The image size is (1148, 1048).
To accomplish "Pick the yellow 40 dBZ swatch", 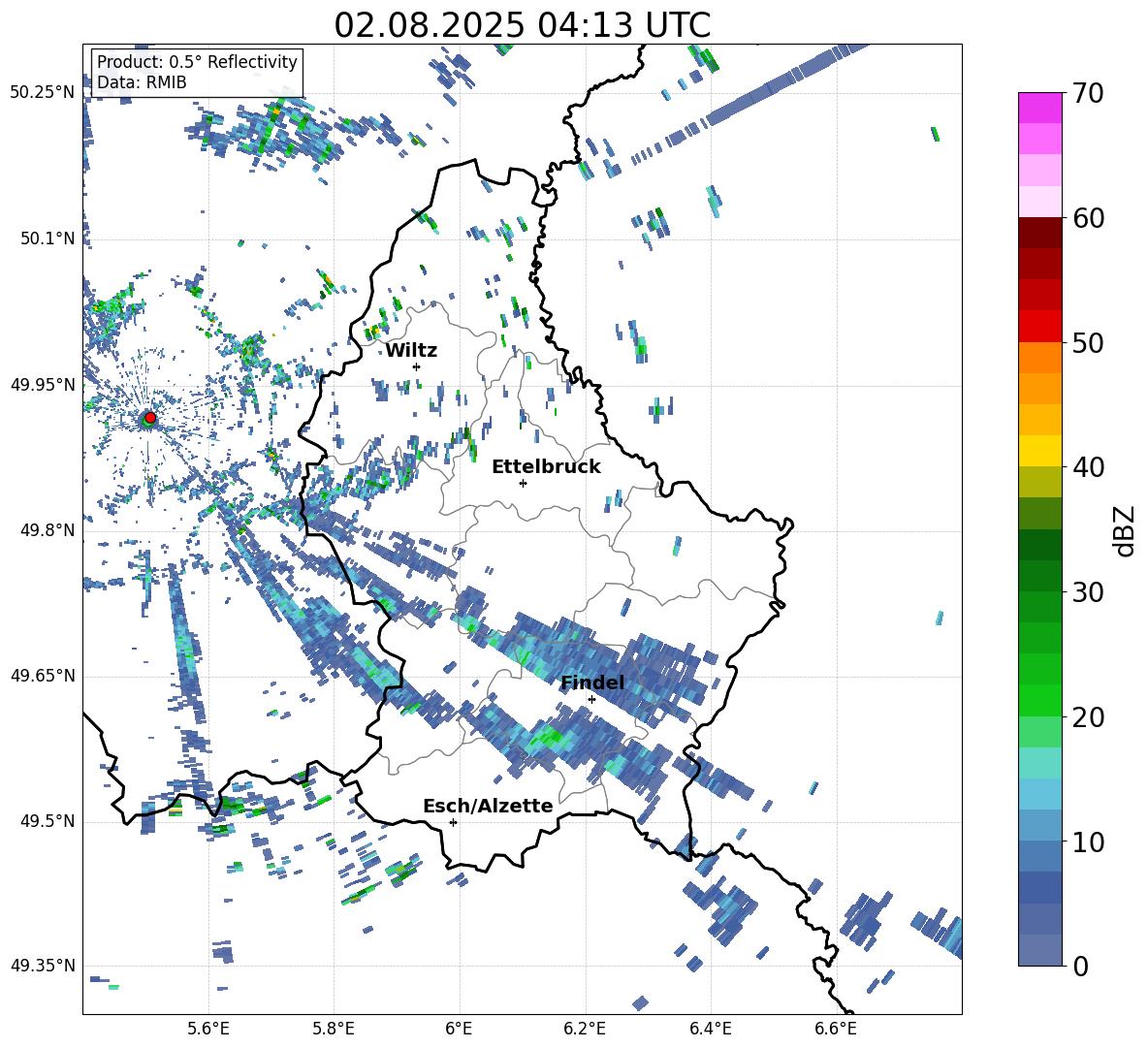I will (1040, 451).
